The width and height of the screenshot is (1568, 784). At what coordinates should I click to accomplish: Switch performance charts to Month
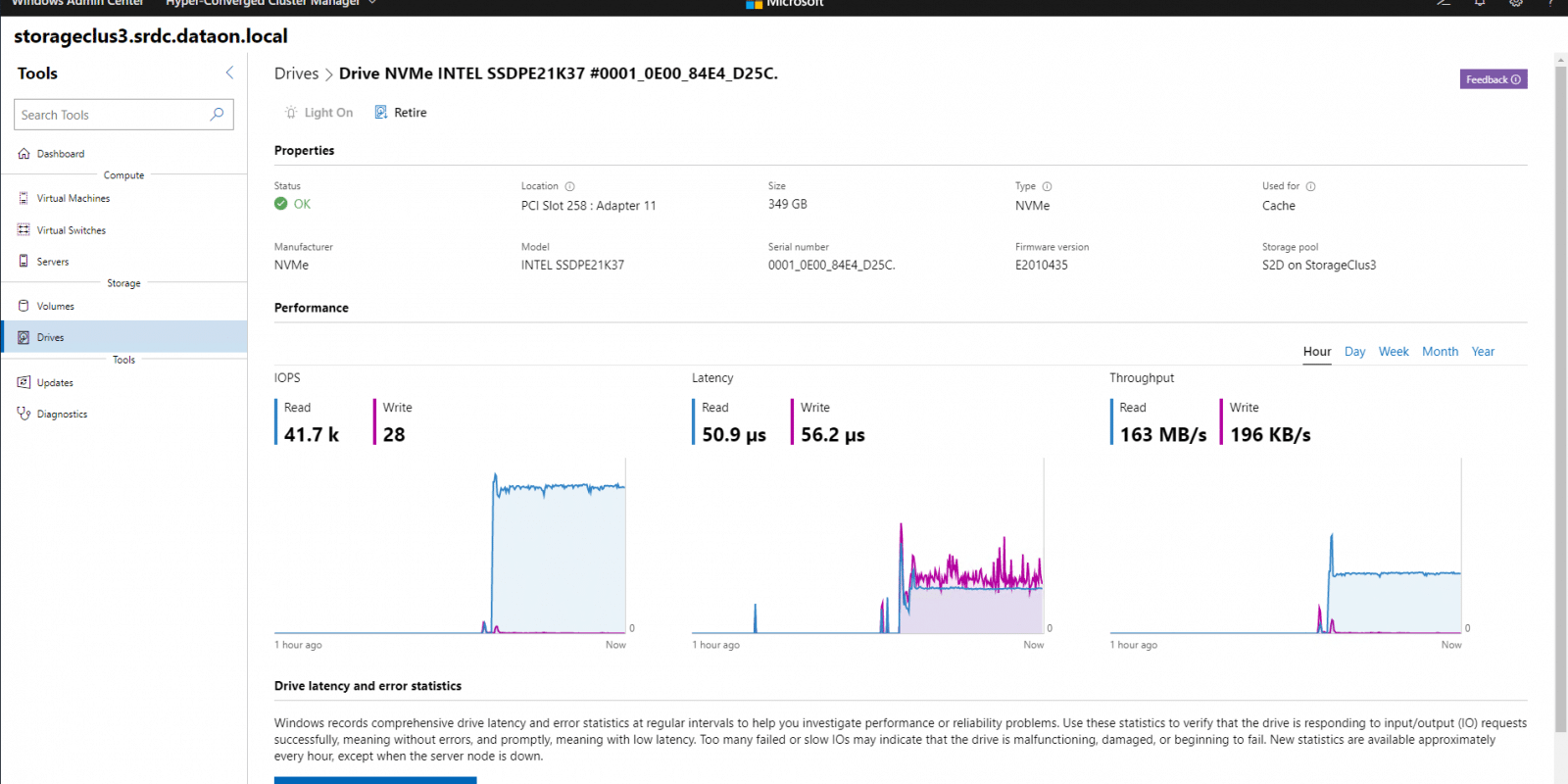(1440, 352)
